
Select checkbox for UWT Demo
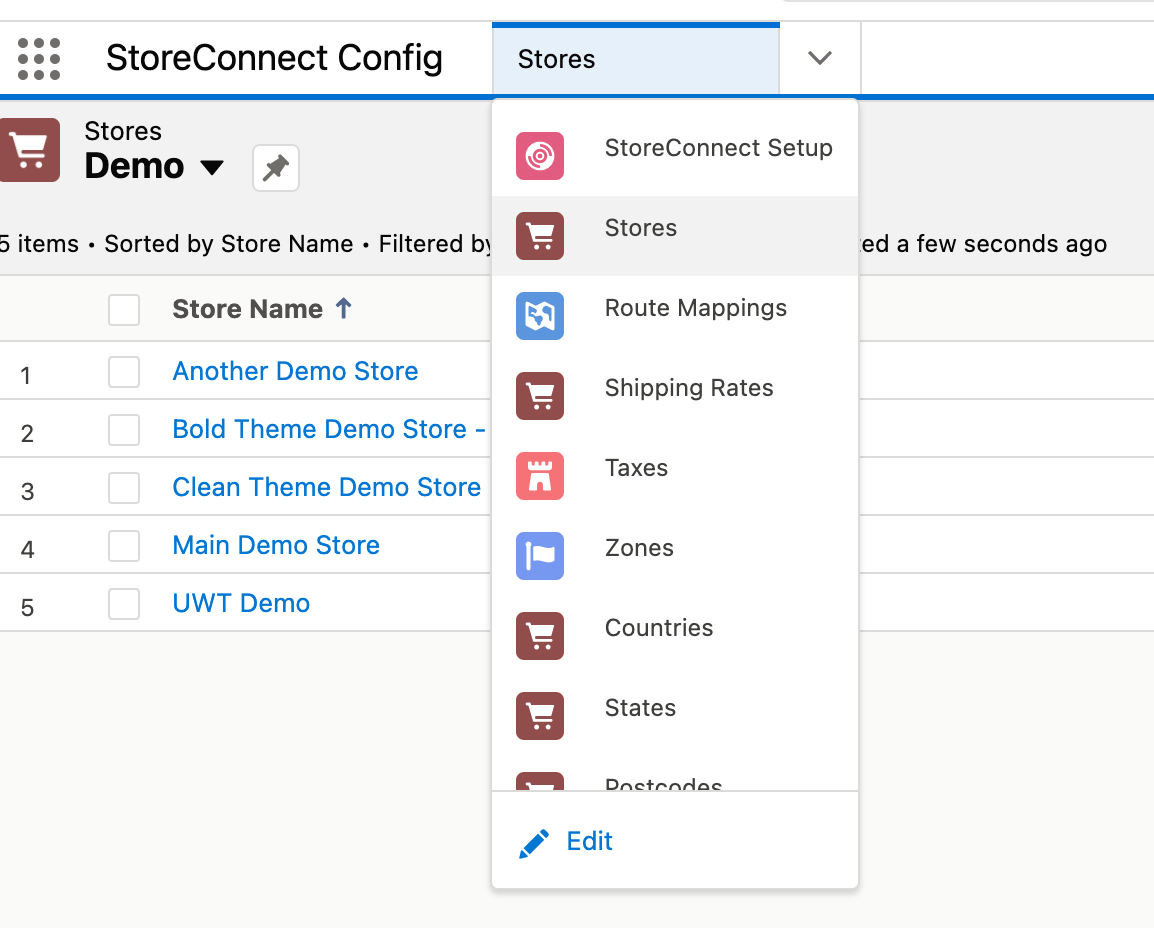[x=124, y=604]
